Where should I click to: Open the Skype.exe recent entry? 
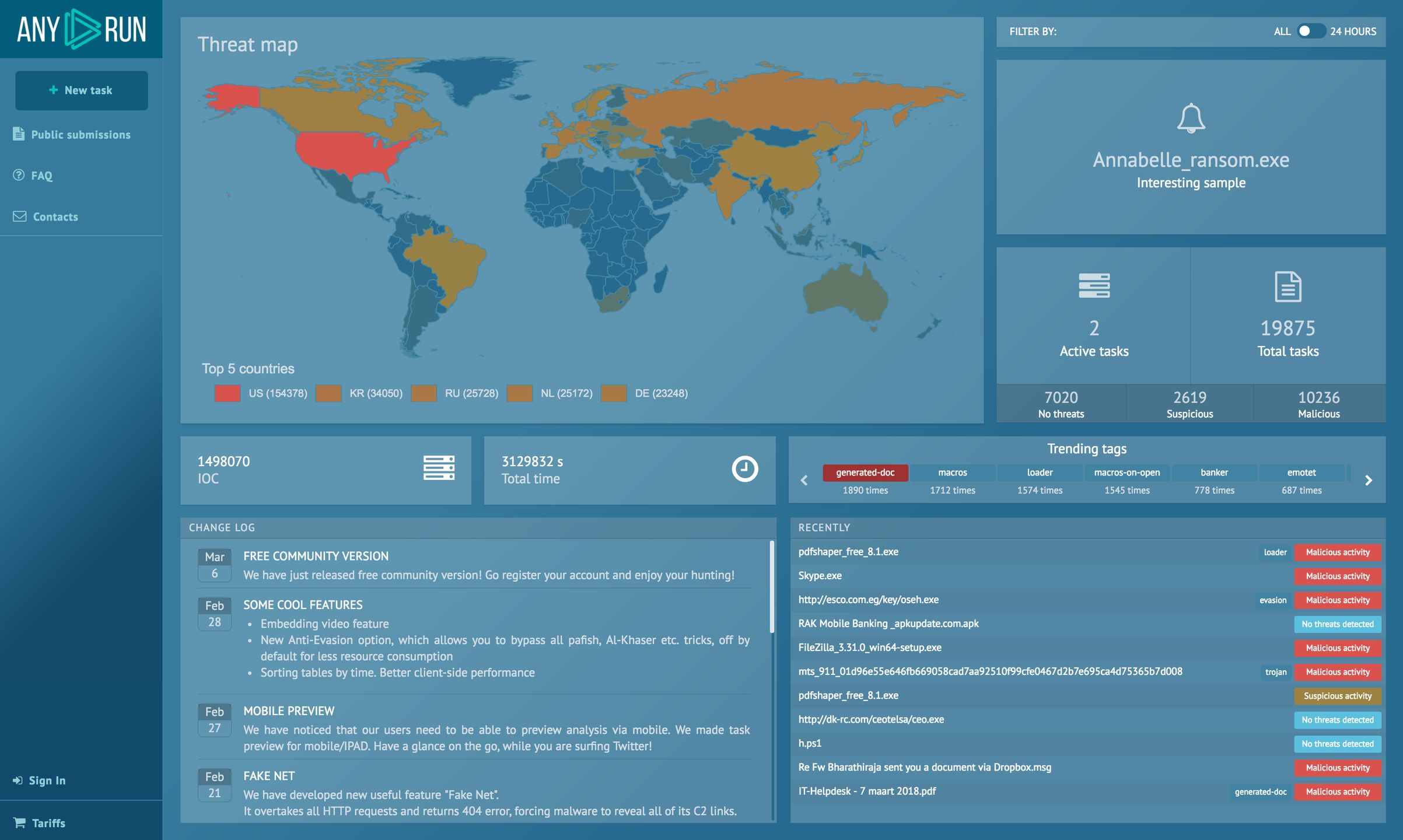(820, 576)
